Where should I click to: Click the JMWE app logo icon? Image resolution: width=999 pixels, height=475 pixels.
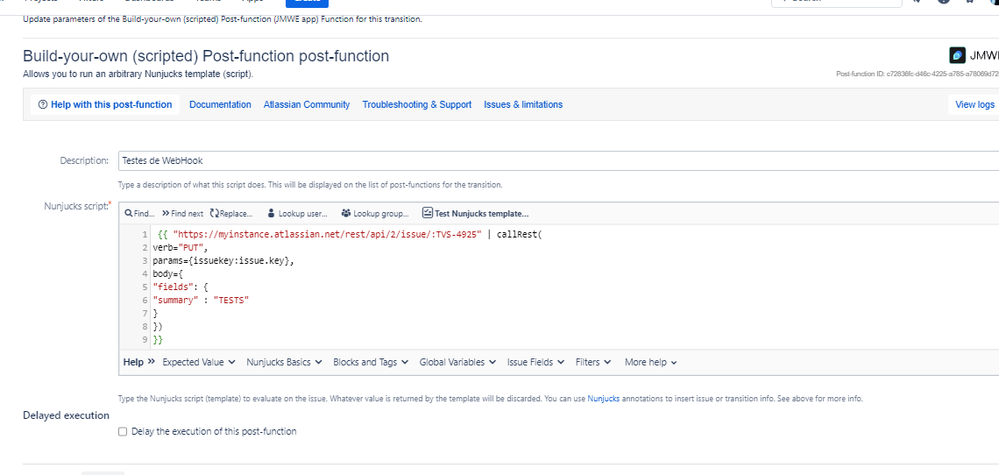(x=957, y=55)
